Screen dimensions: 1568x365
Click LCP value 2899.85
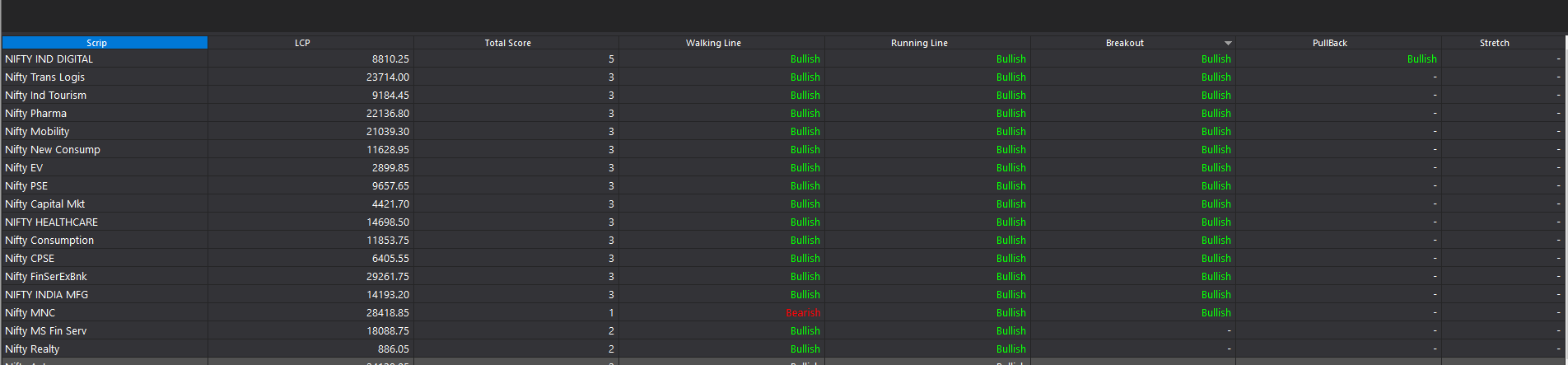(390, 167)
